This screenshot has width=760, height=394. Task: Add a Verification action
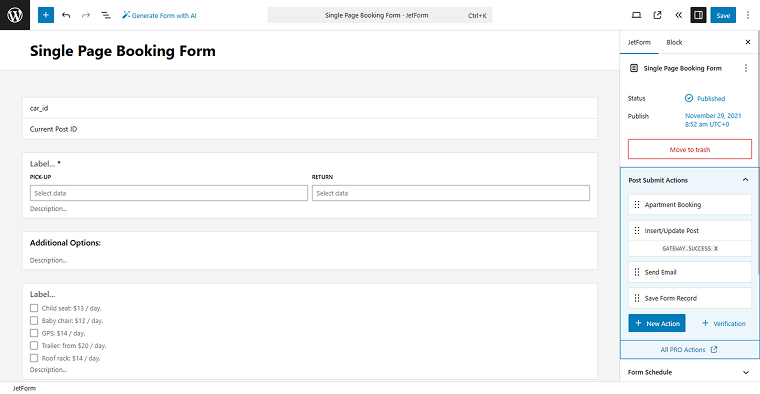pyautogui.click(x=723, y=323)
